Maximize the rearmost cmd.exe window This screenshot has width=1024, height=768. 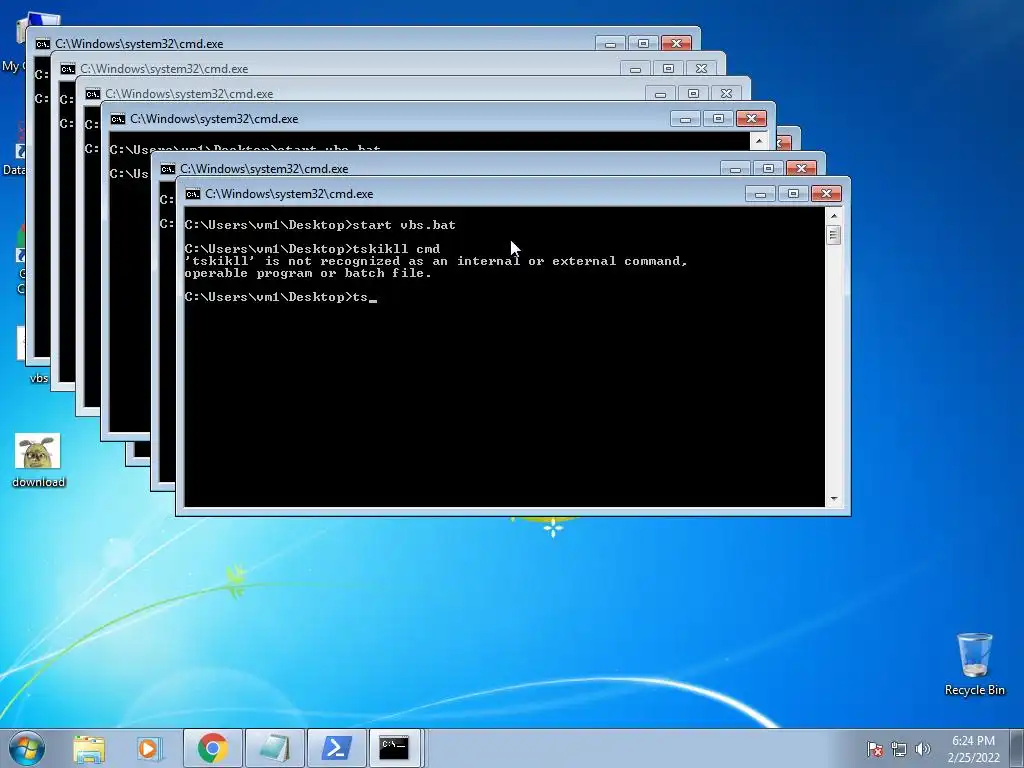click(x=643, y=43)
